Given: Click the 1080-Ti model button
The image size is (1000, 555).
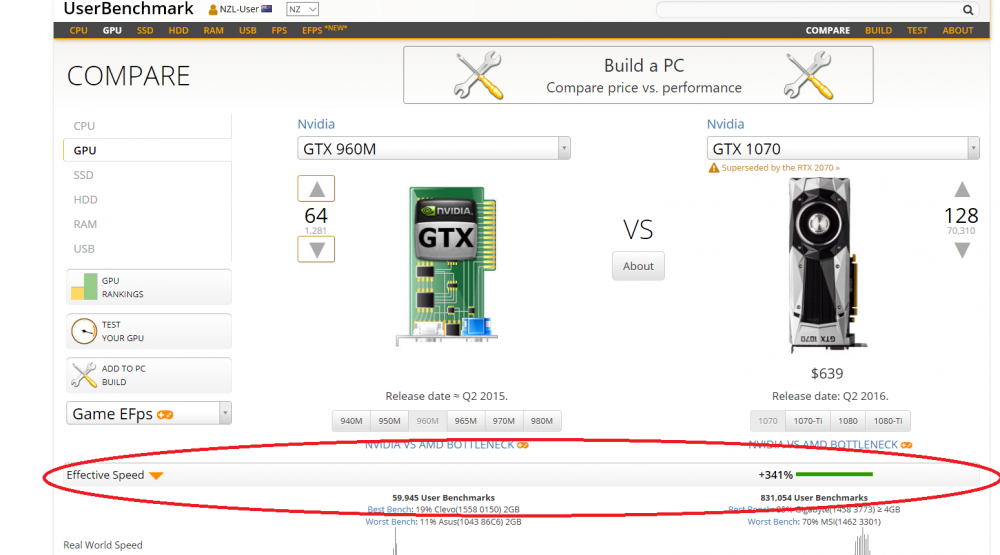Looking at the screenshot, I should pyautogui.click(x=888, y=421).
